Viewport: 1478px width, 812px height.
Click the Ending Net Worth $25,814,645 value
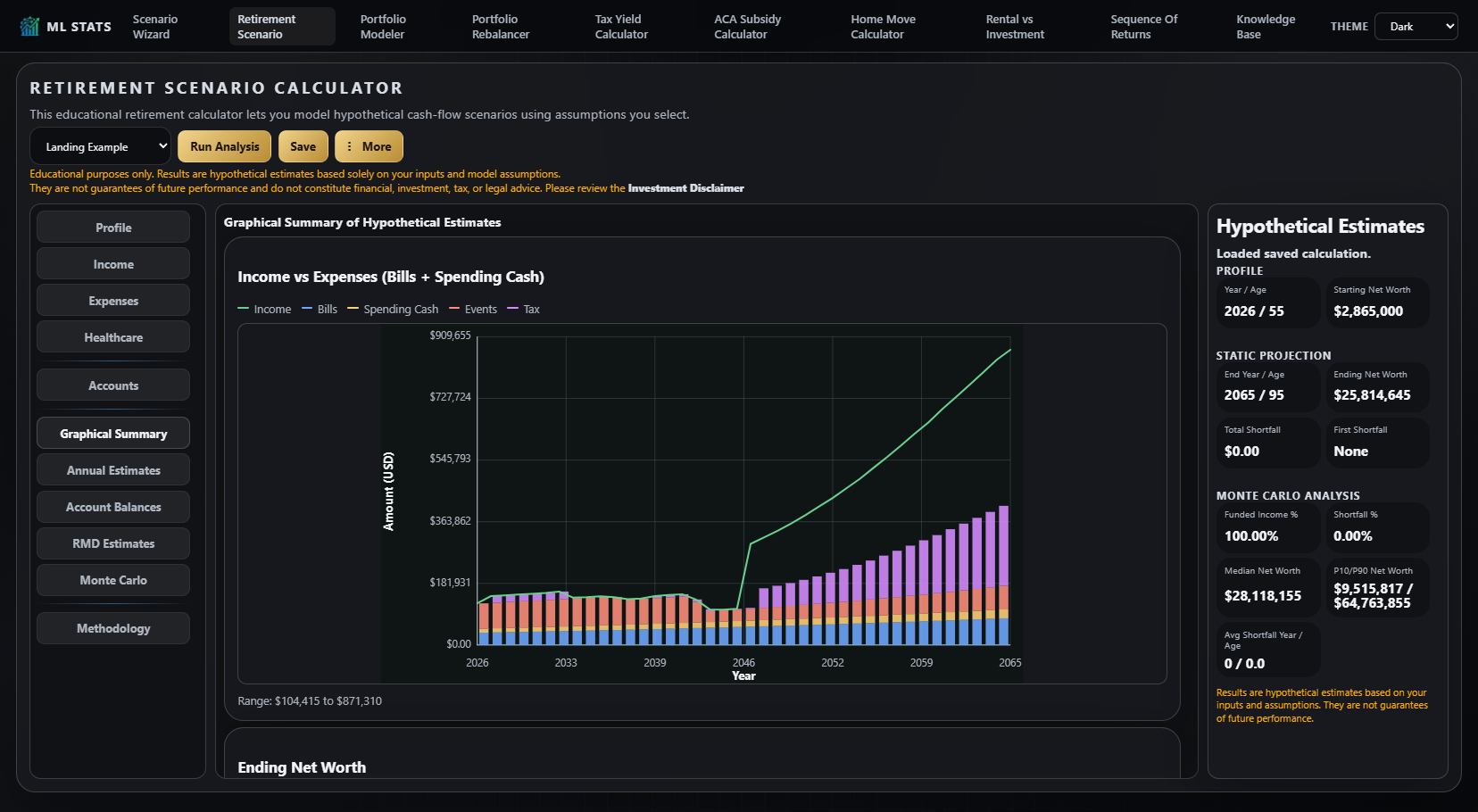tap(1372, 395)
